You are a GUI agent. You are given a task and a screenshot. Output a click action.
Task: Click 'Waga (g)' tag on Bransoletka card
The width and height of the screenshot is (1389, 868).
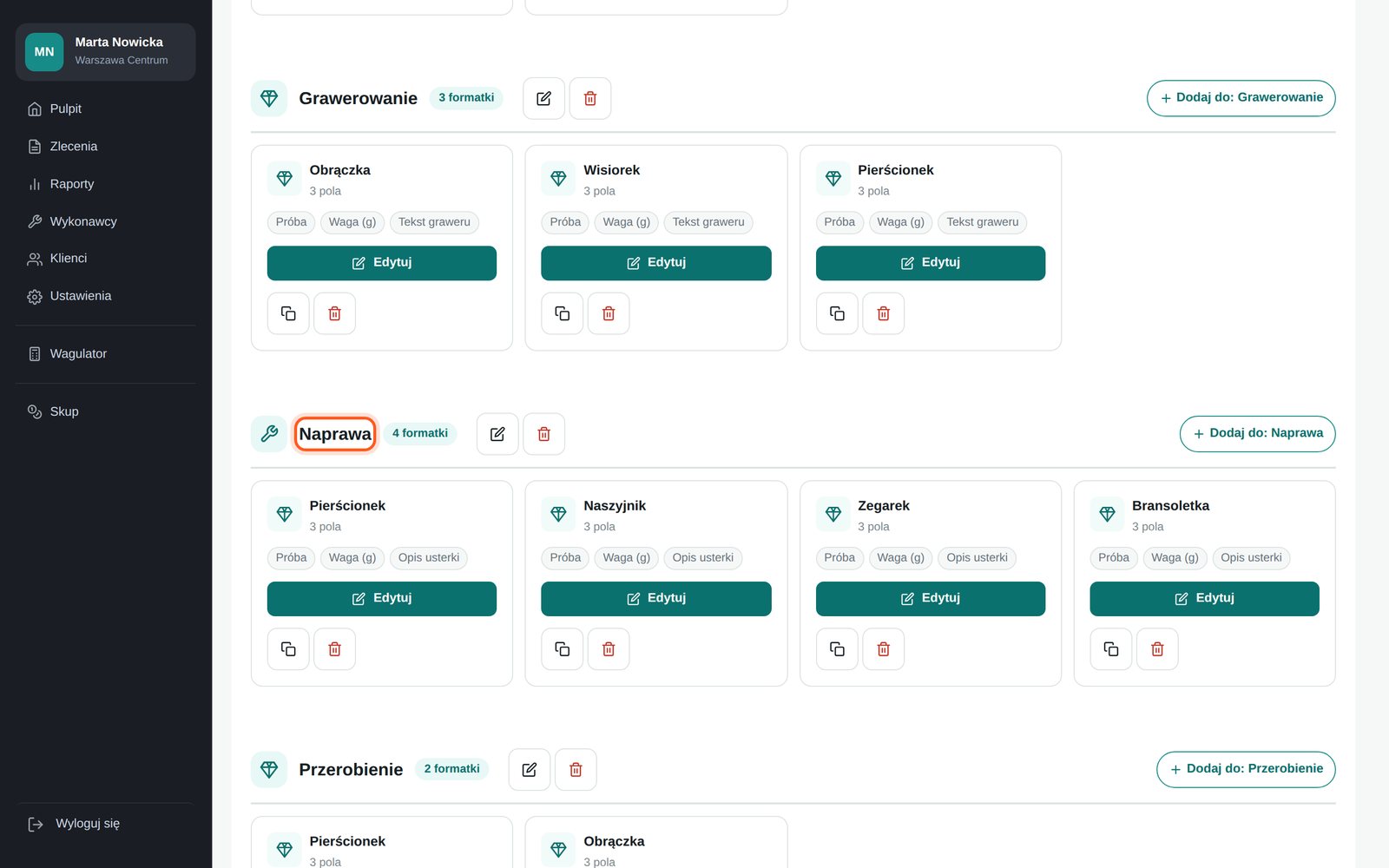(x=1175, y=558)
